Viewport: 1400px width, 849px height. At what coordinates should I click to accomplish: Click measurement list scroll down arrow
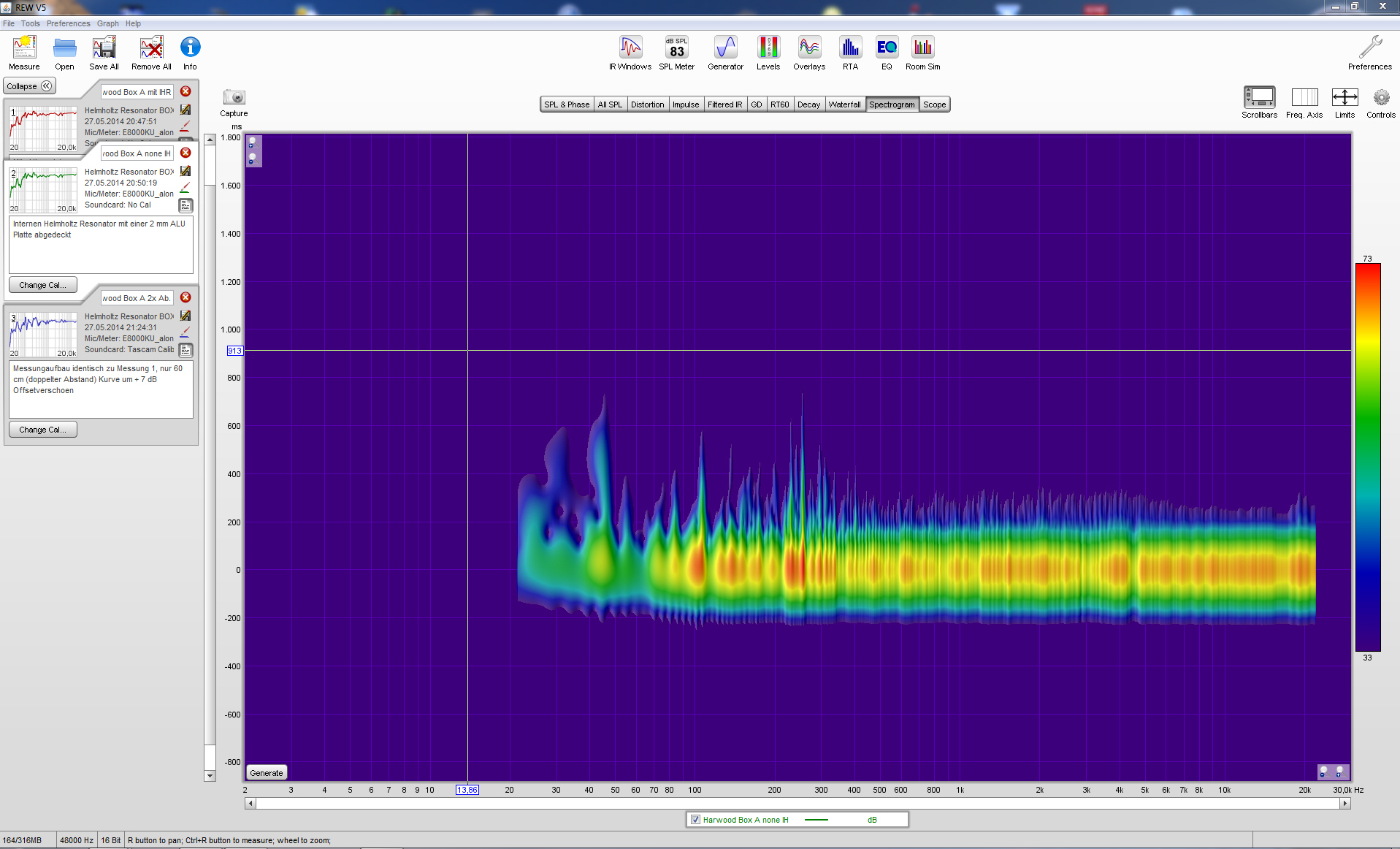210,776
